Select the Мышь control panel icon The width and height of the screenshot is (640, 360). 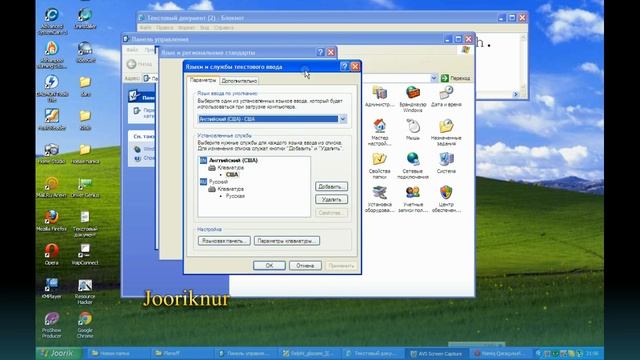(x=413, y=130)
